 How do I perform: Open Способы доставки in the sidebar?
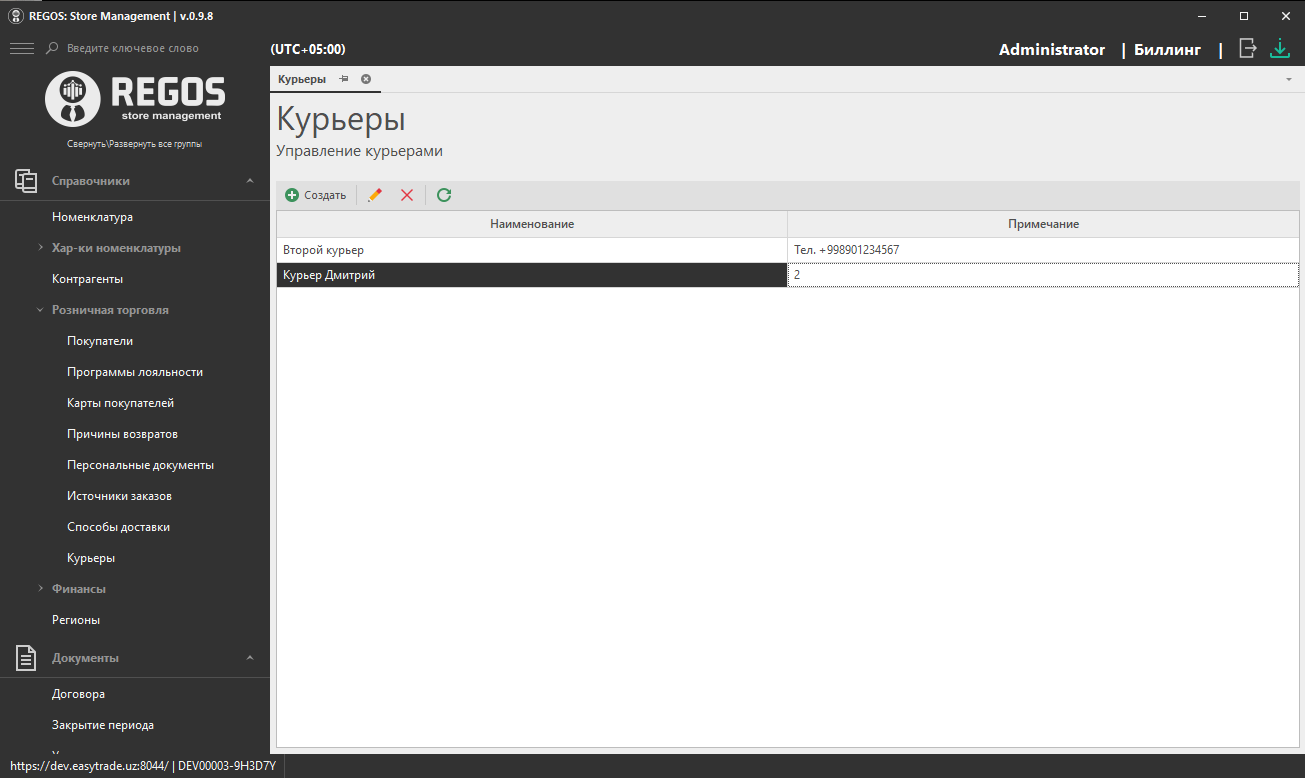(118, 527)
